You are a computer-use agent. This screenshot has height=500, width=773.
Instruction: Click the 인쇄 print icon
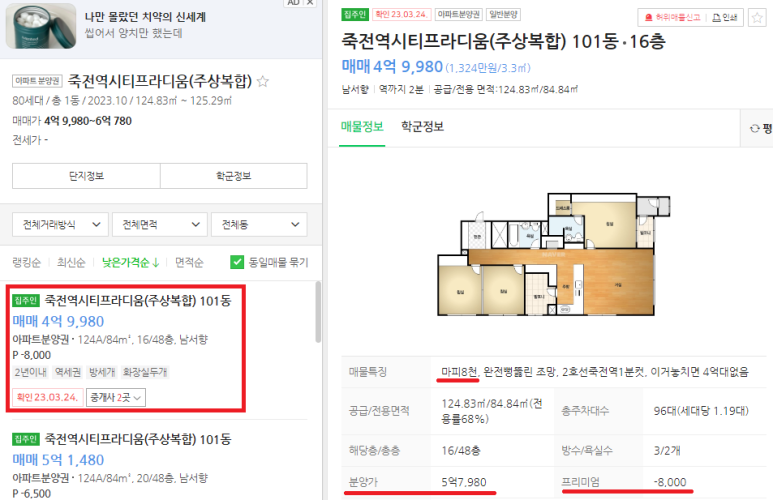[716, 18]
